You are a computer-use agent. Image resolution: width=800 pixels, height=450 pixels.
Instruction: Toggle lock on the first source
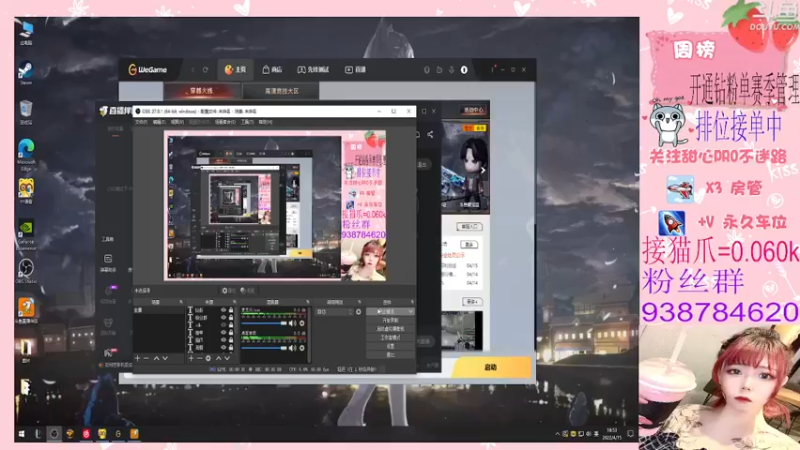(x=231, y=310)
